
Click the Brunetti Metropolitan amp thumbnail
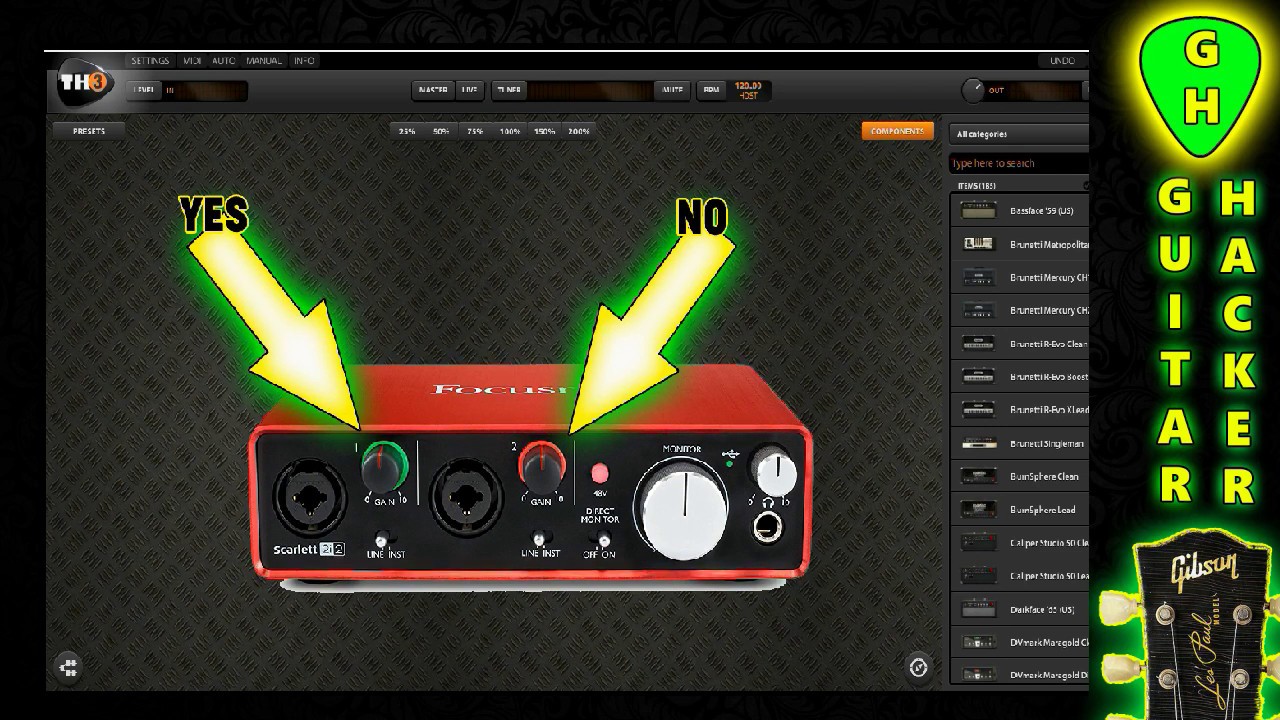[x=979, y=244]
